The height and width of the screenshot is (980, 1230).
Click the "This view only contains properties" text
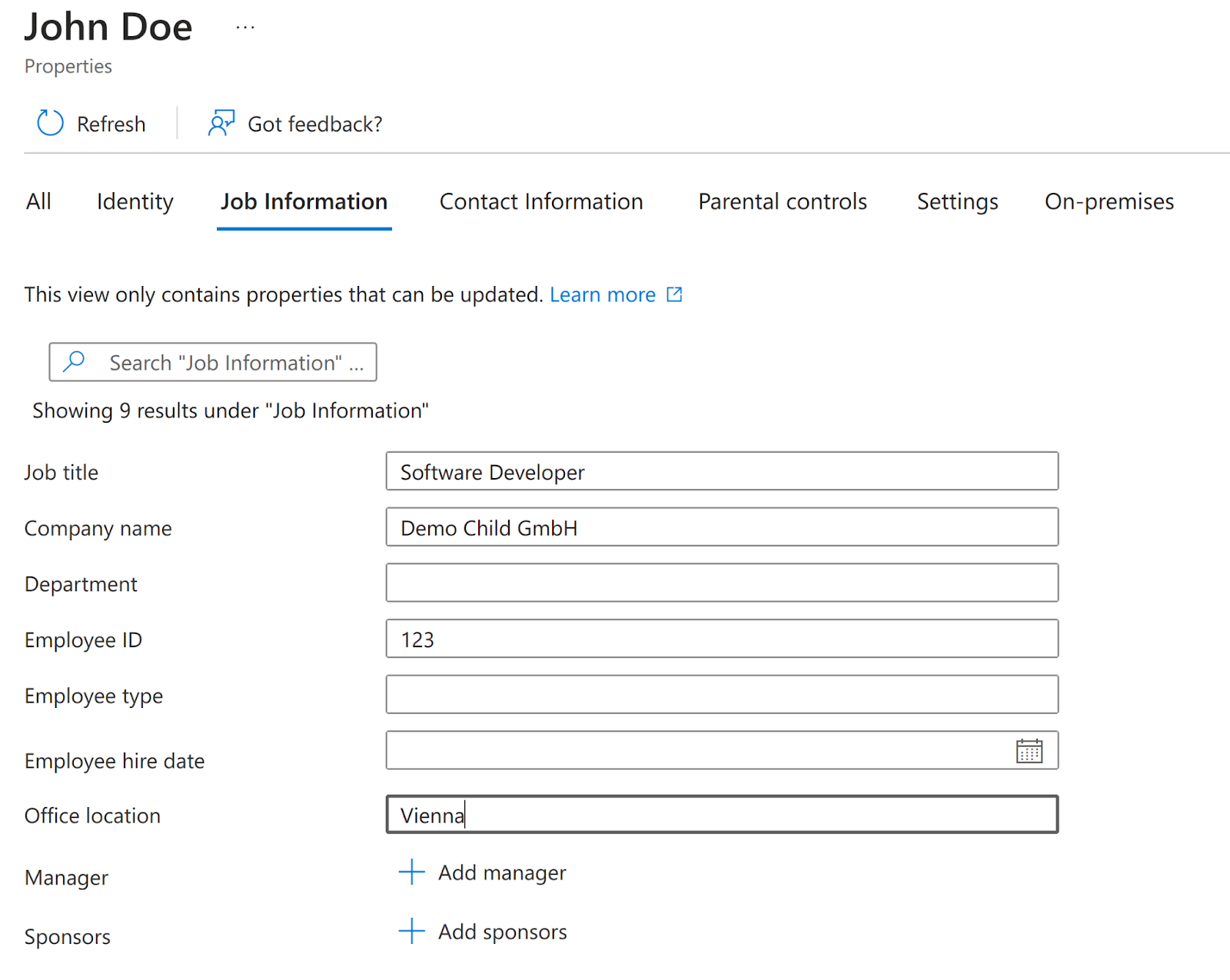[284, 294]
